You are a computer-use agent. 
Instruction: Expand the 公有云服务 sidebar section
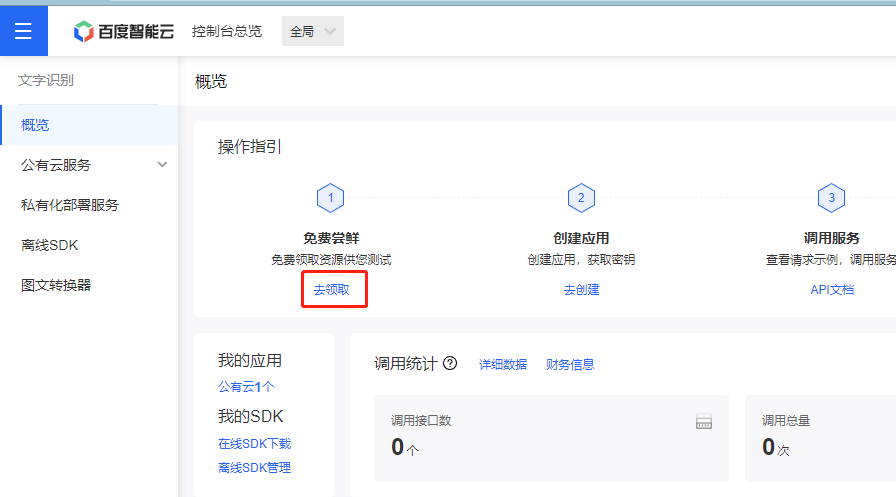(91, 165)
